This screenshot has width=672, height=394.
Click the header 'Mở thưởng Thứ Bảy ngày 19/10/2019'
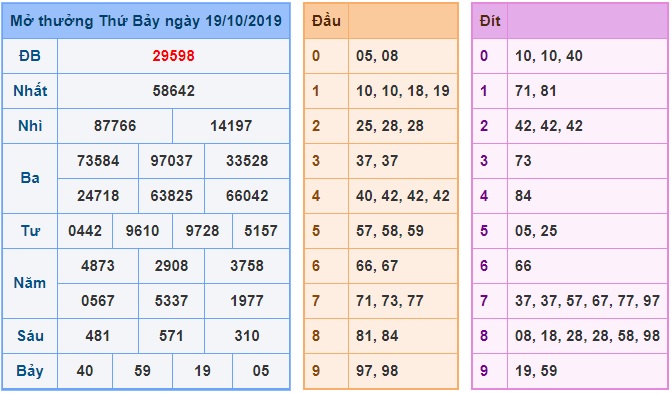(x=146, y=21)
